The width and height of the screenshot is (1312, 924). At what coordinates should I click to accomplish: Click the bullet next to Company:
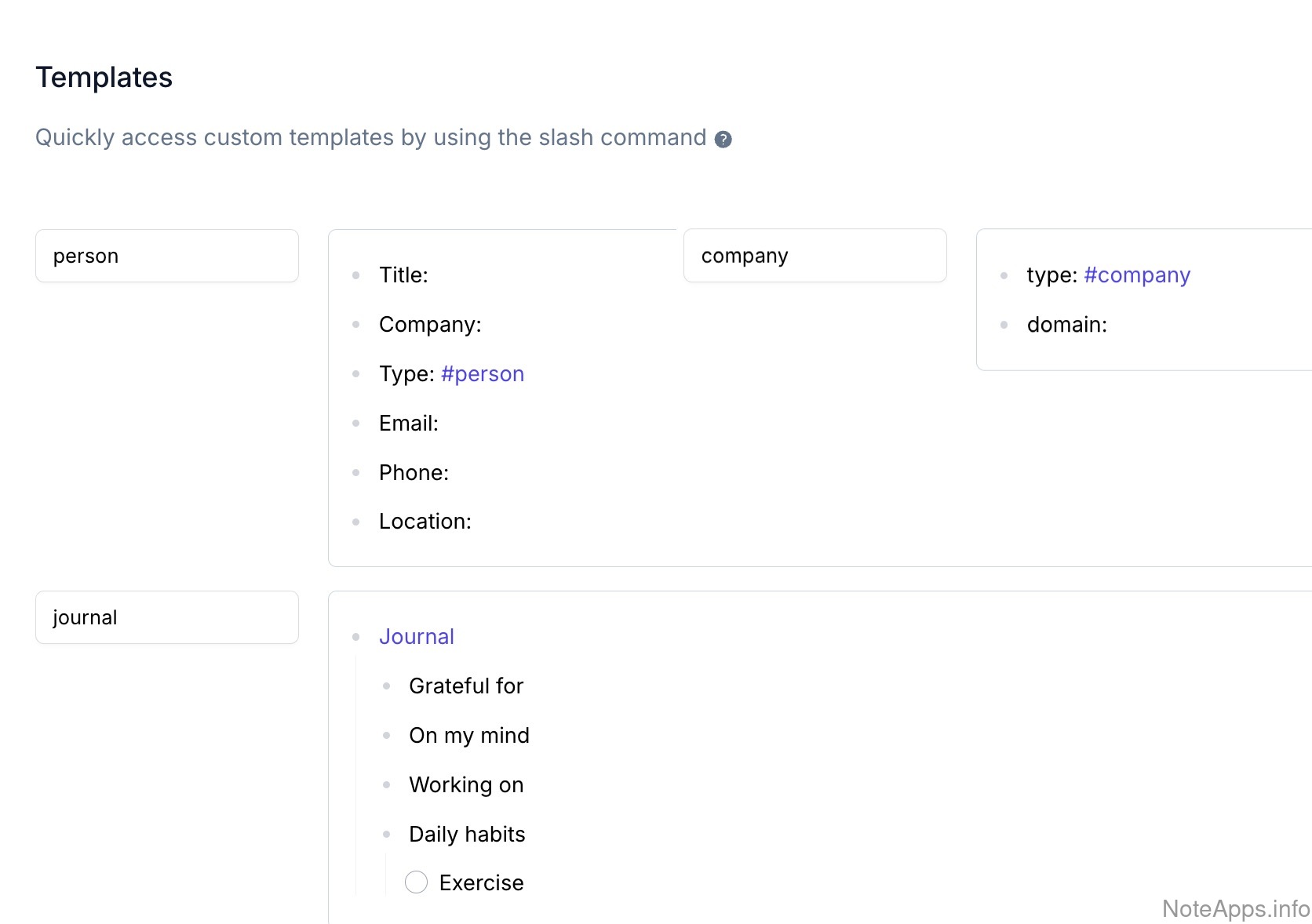[x=356, y=325]
